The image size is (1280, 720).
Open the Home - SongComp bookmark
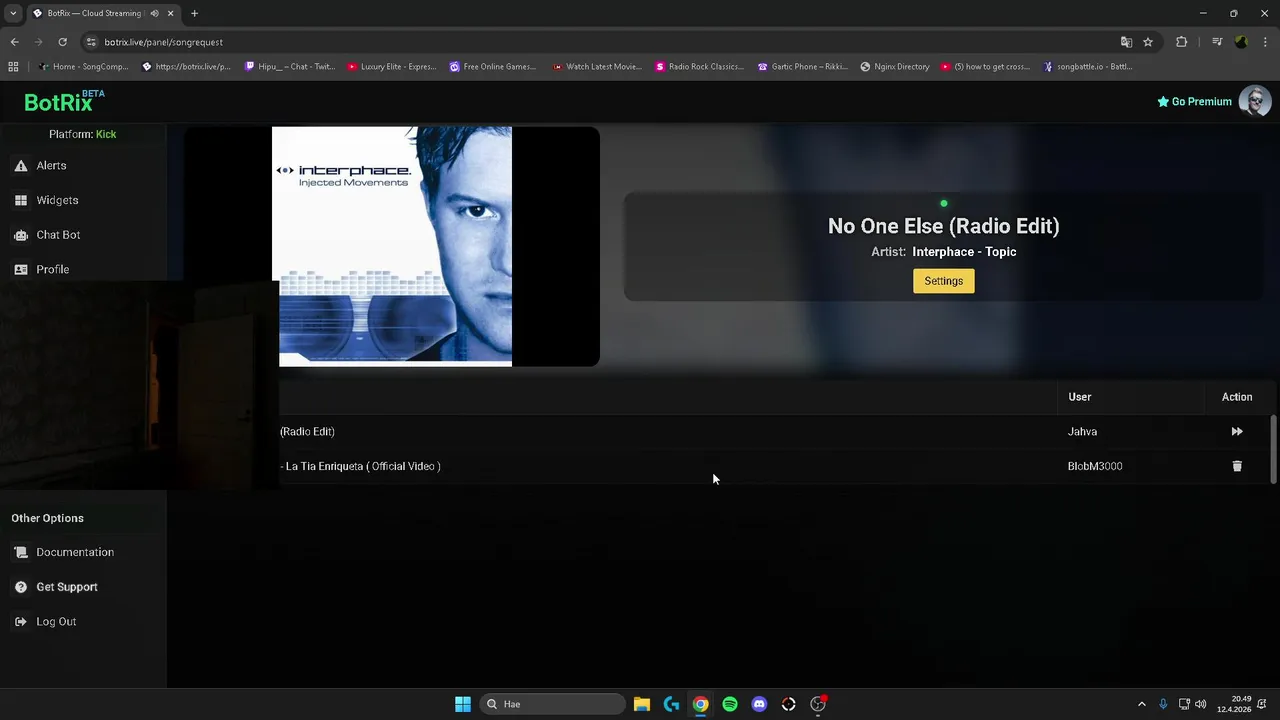83,67
